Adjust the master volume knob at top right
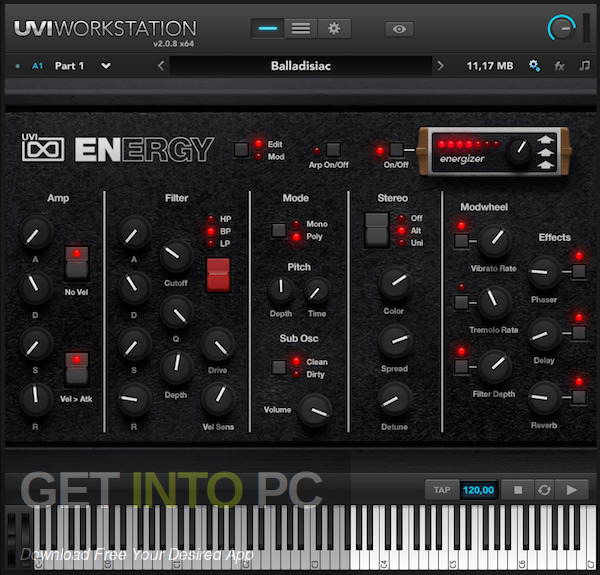Image resolution: width=600 pixels, height=575 pixels. click(x=561, y=28)
